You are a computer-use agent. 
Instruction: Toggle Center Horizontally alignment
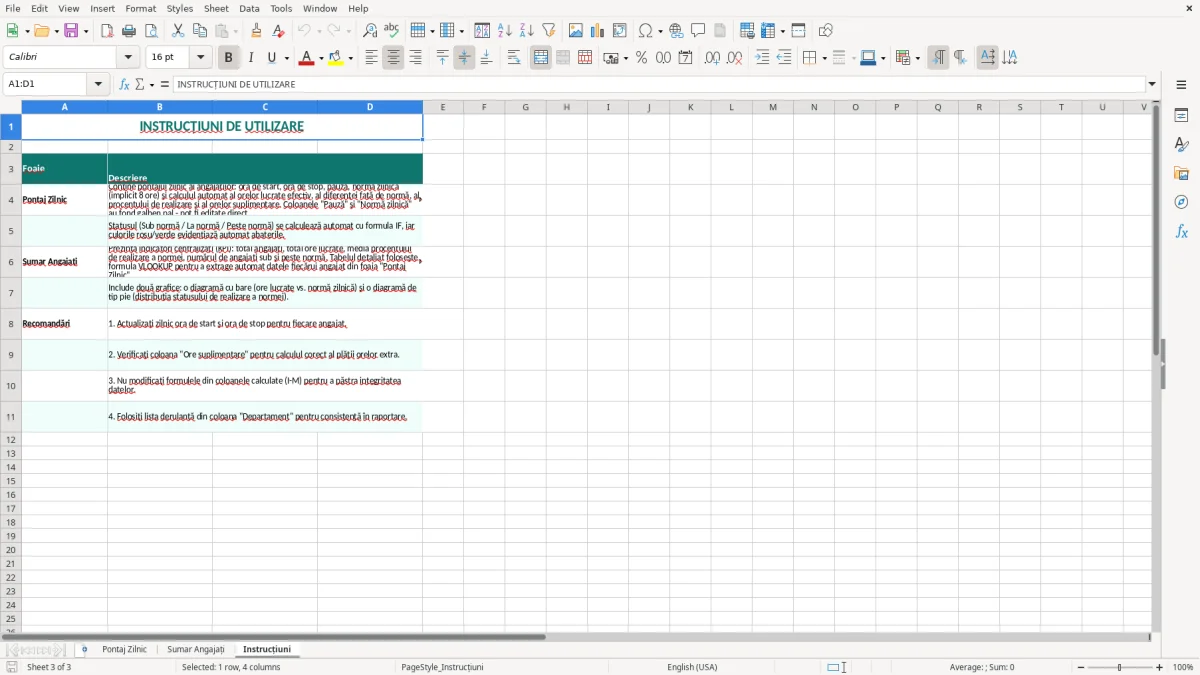coord(394,58)
